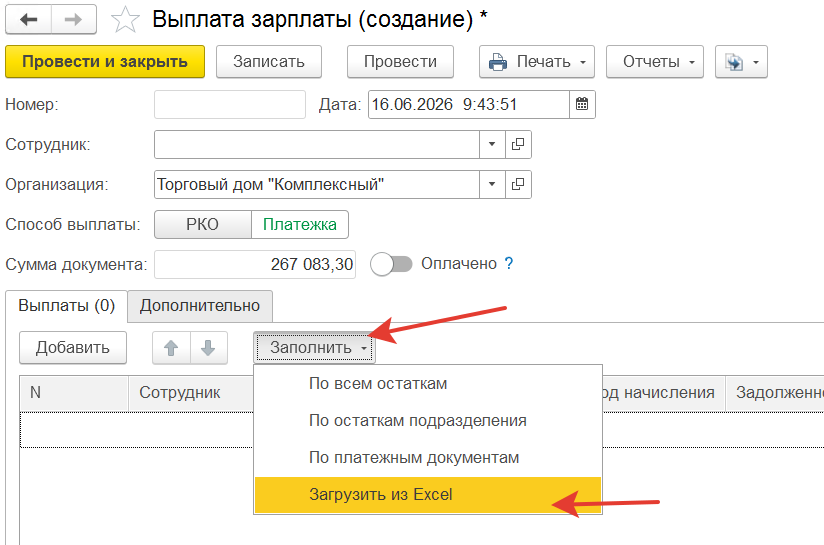Choose По остаткам подразделения menu item
The height and width of the screenshot is (545, 824).
click(x=428, y=420)
